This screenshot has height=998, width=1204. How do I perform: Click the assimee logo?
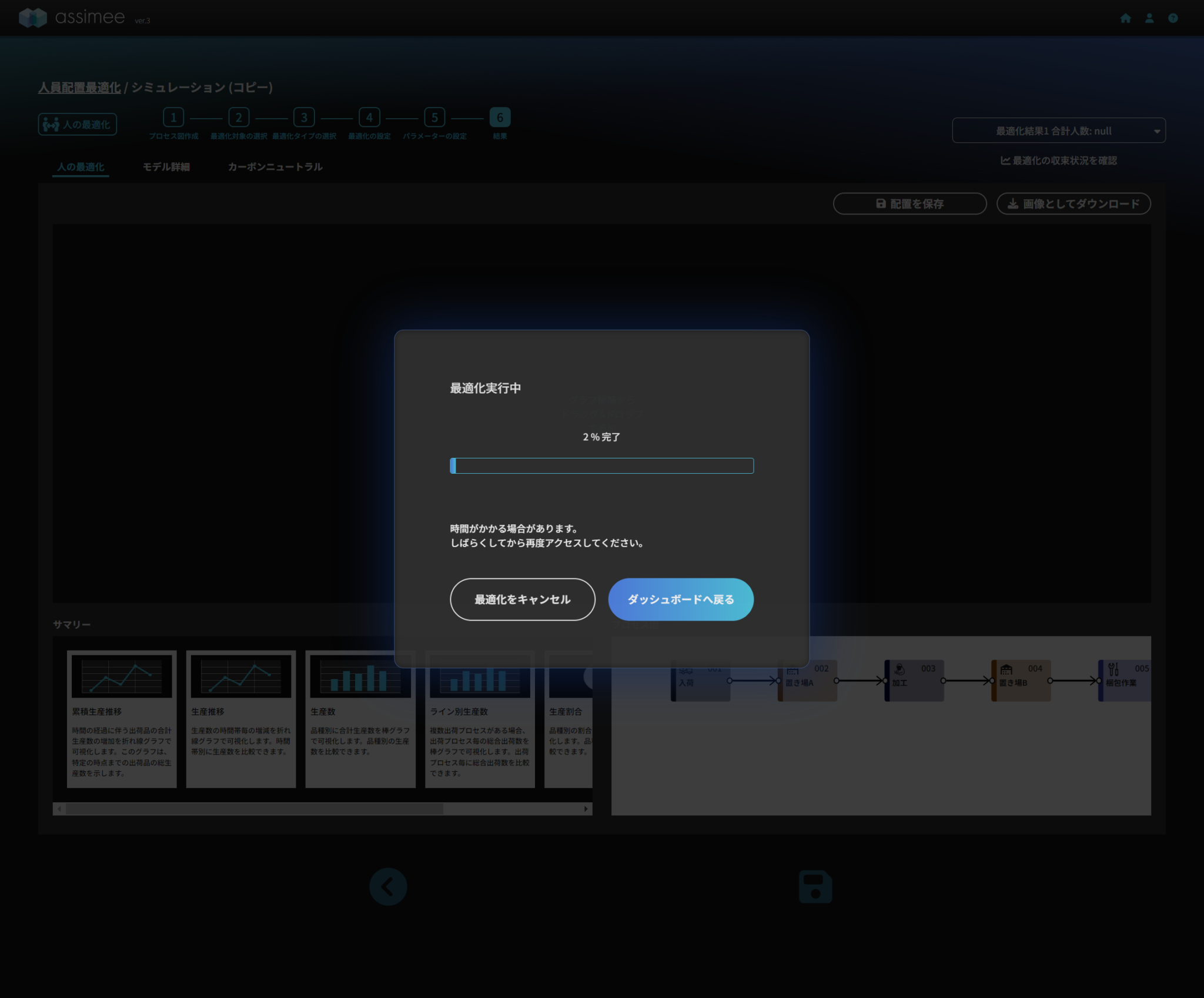click(x=73, y=18)
